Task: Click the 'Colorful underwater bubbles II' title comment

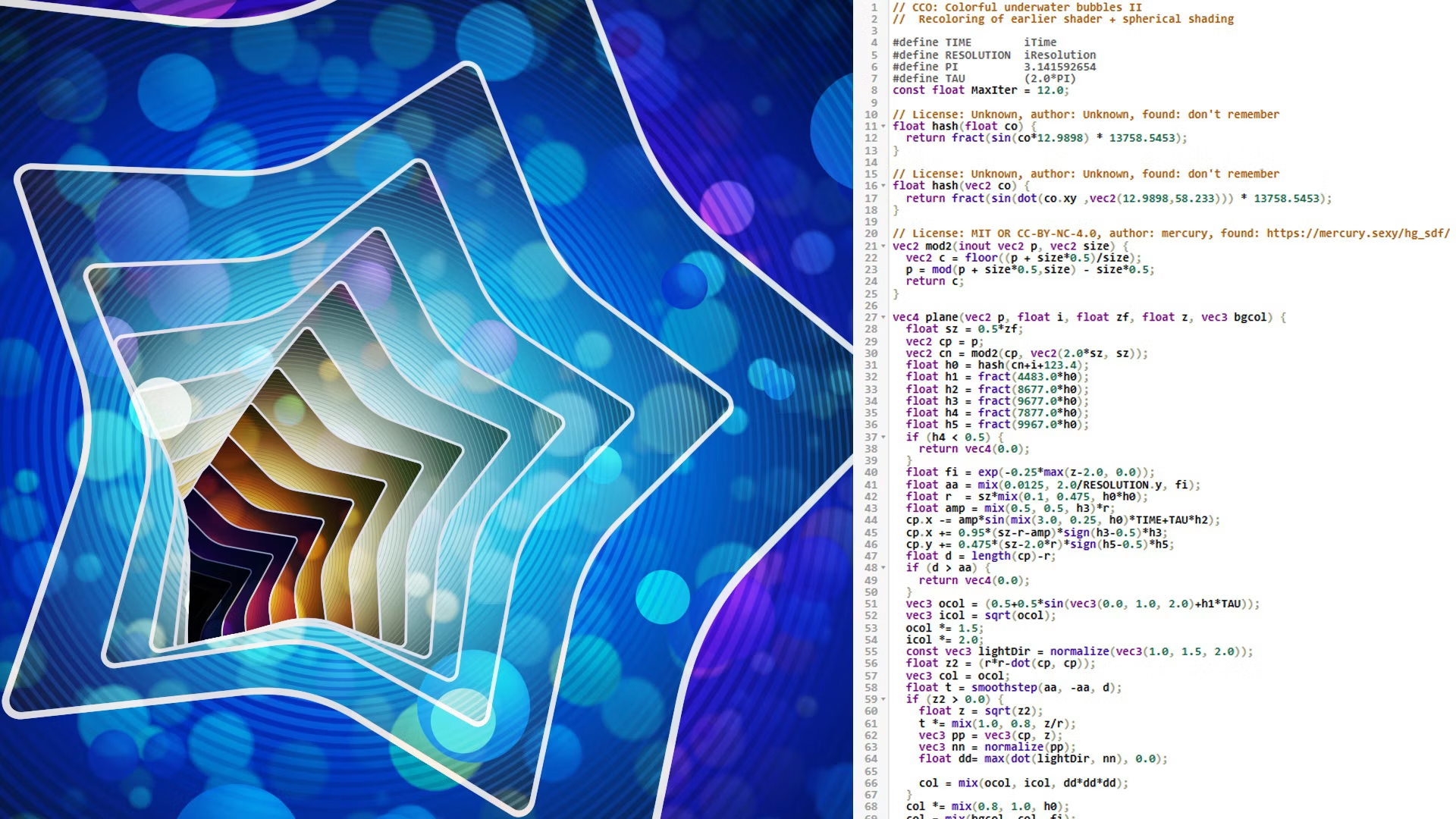Action: (x=1017, y=7)
